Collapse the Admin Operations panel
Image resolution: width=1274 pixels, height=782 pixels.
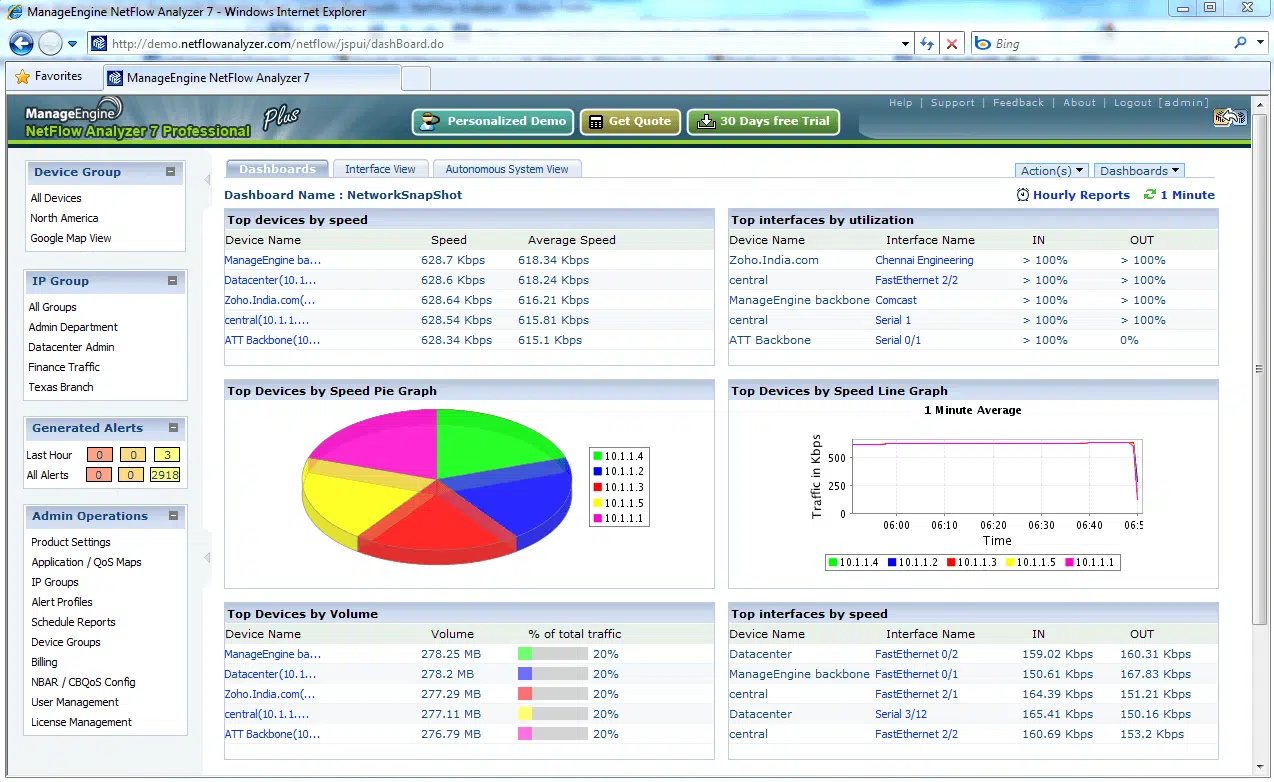tap(173, 516)
